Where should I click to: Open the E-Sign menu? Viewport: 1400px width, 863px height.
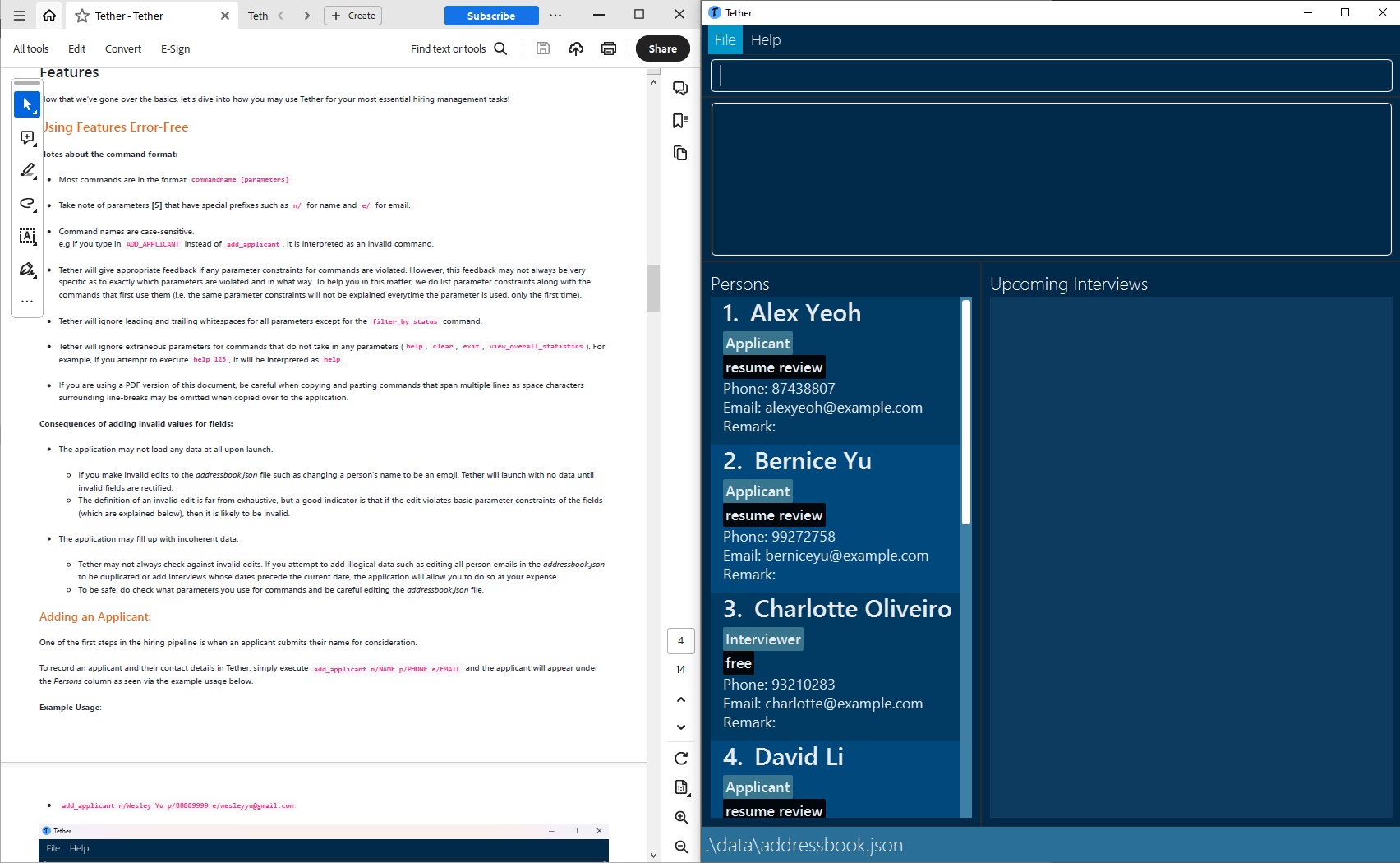[175, 49]
